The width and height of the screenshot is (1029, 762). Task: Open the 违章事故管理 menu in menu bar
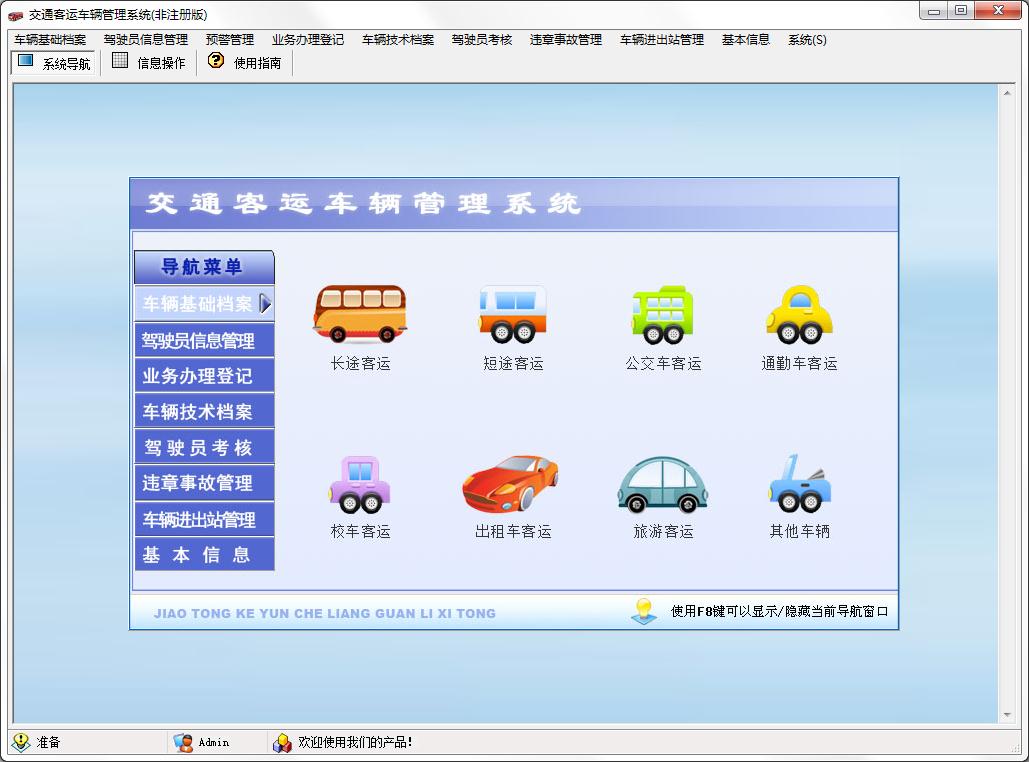coord(566,40)
